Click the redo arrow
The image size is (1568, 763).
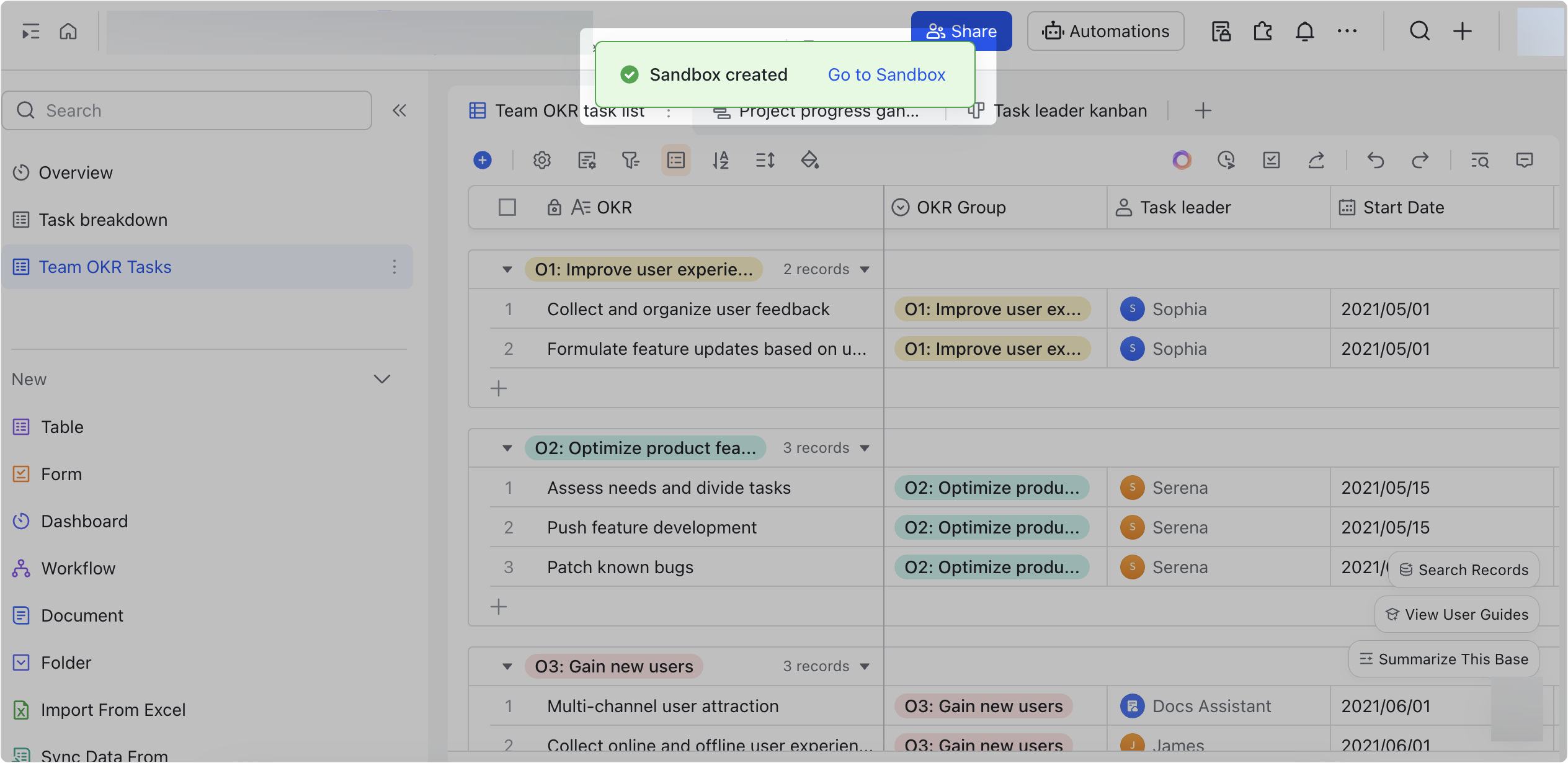coord(1420,160)
